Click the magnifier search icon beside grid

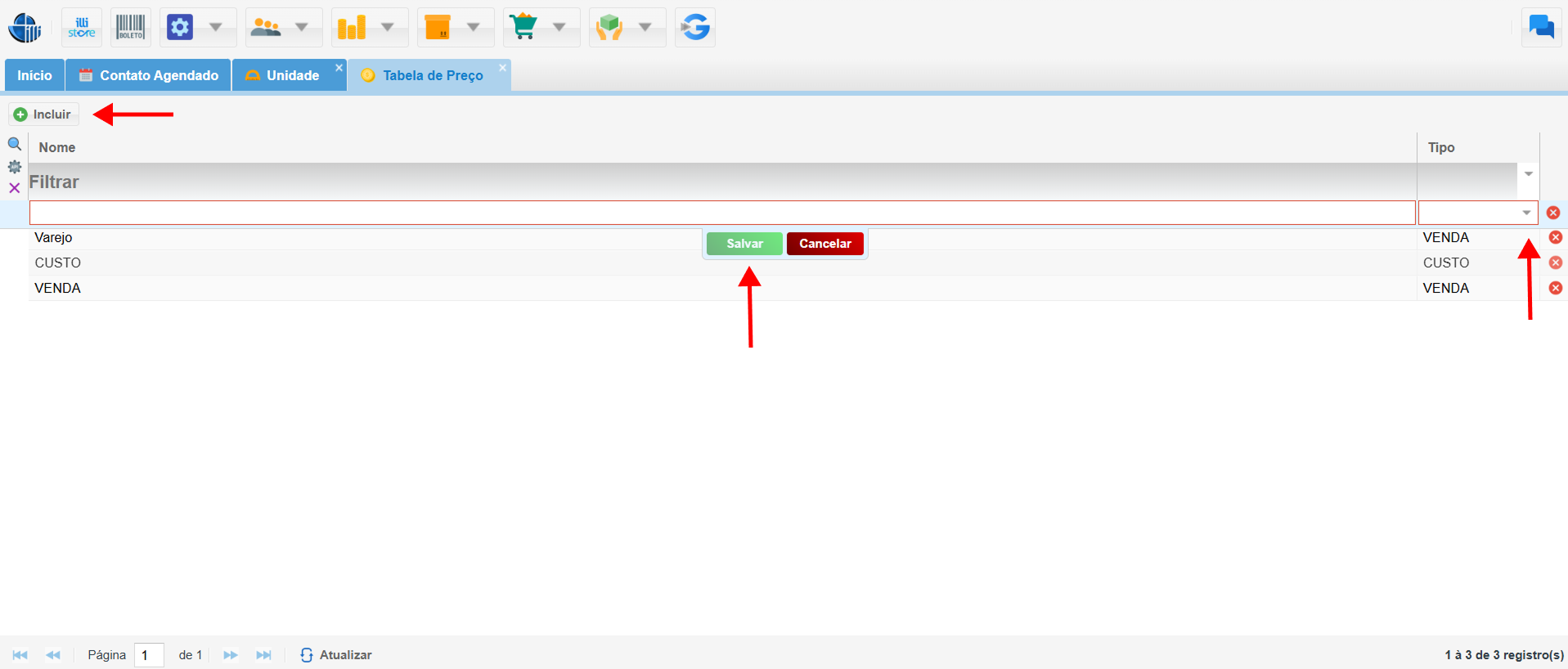point(15,144)
